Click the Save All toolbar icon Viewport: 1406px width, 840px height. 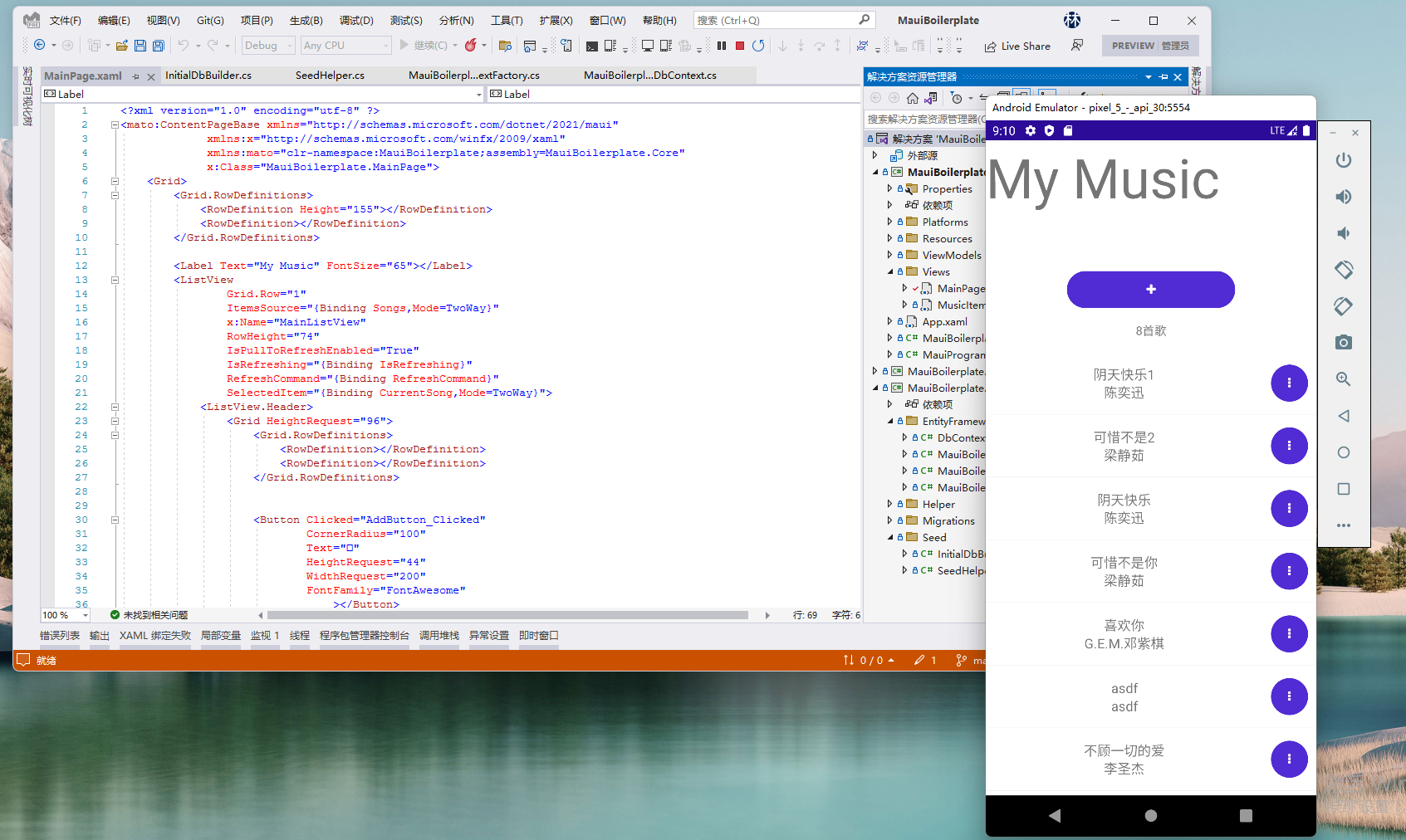click(158, 46)
